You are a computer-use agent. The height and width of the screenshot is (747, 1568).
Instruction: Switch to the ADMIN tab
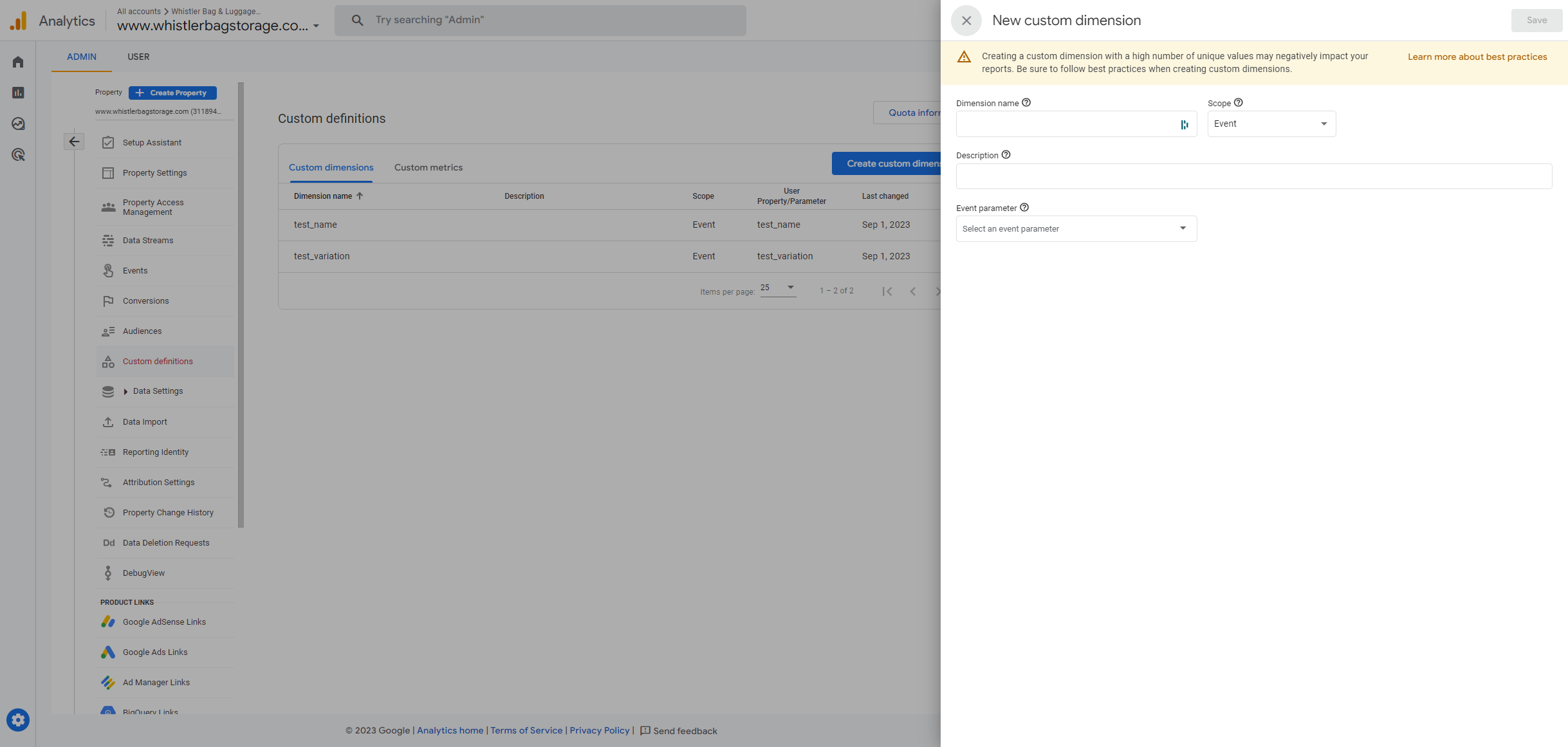tap(82, 57)
